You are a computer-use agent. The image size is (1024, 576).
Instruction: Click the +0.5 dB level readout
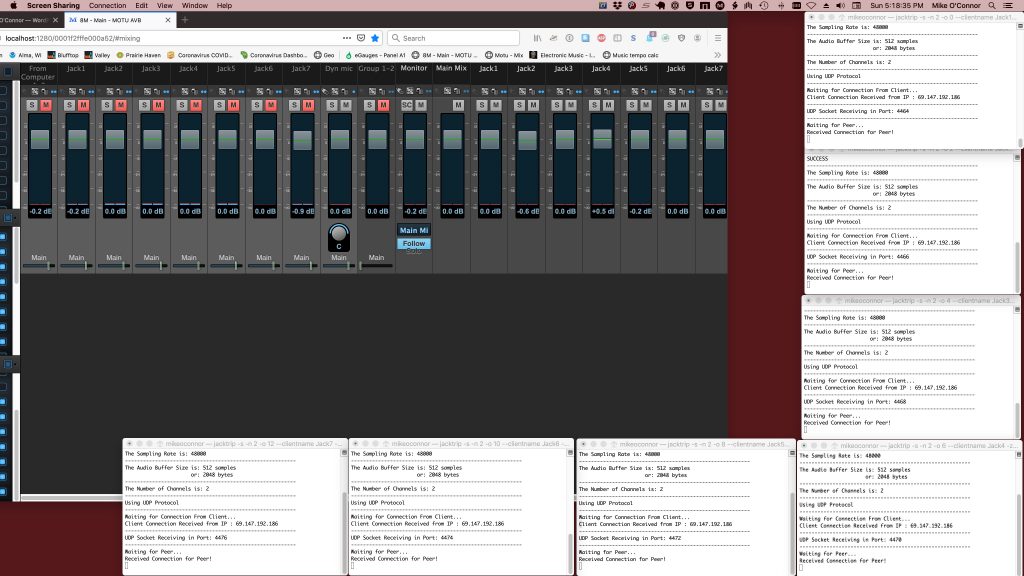pos(602,212)
